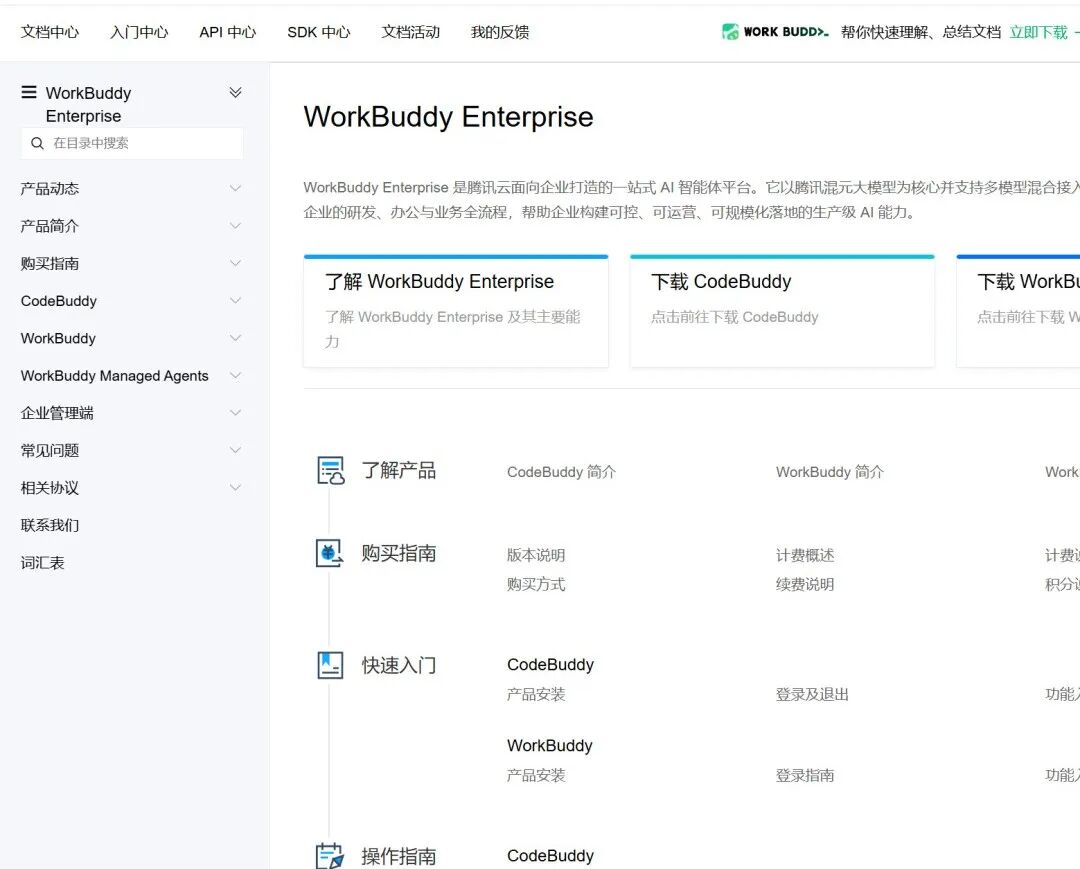Image resolution: width=1080 pixels, height=869 pixels.
Task: Expand the CodeBuddy sidebar section
Action: pos(236,301)
